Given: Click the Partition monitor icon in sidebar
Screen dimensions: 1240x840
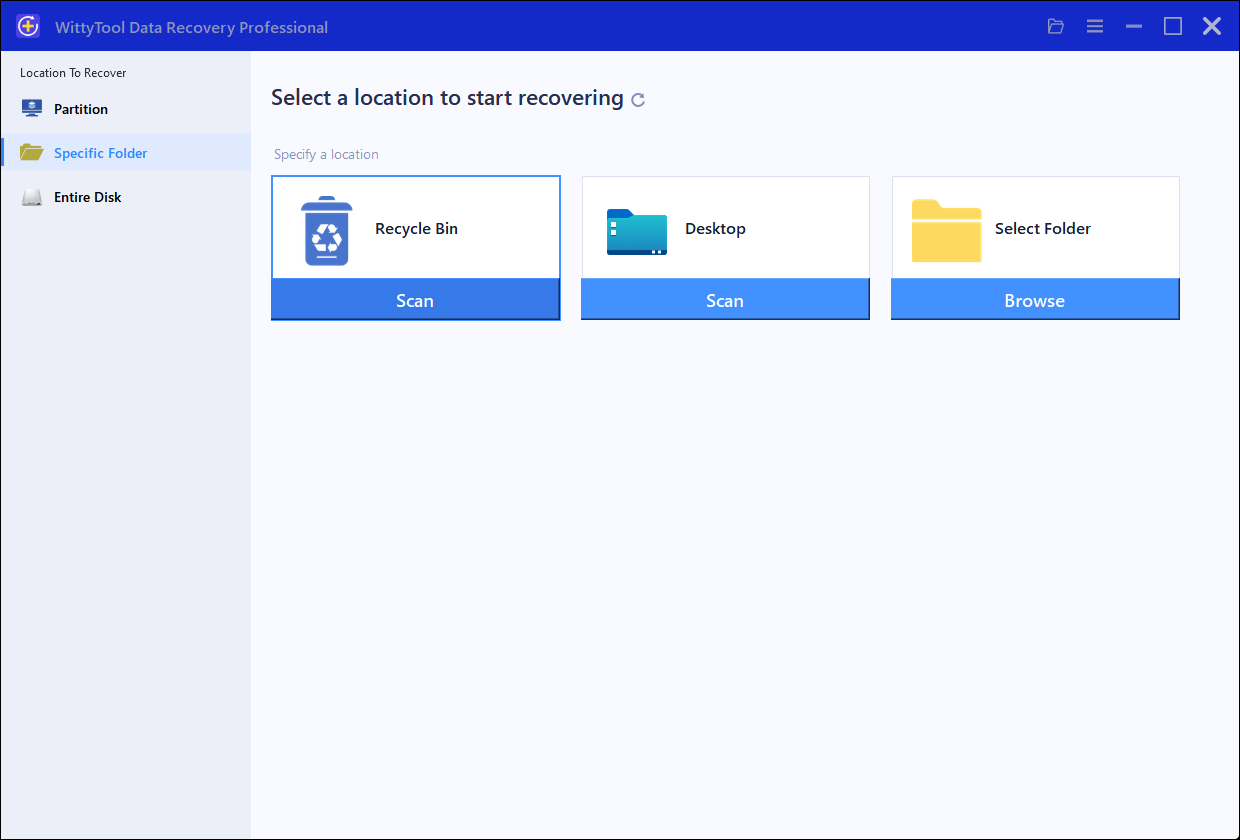Looking at the screenshot, I should click(32, 108).
